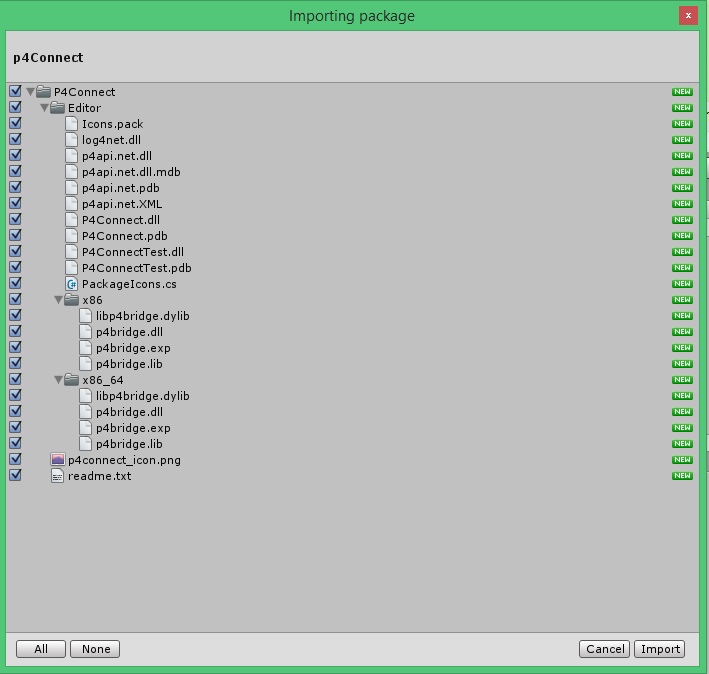Select the p4api.net.XML file name
The height and width of the screenshot is (674, 709).
122,204
